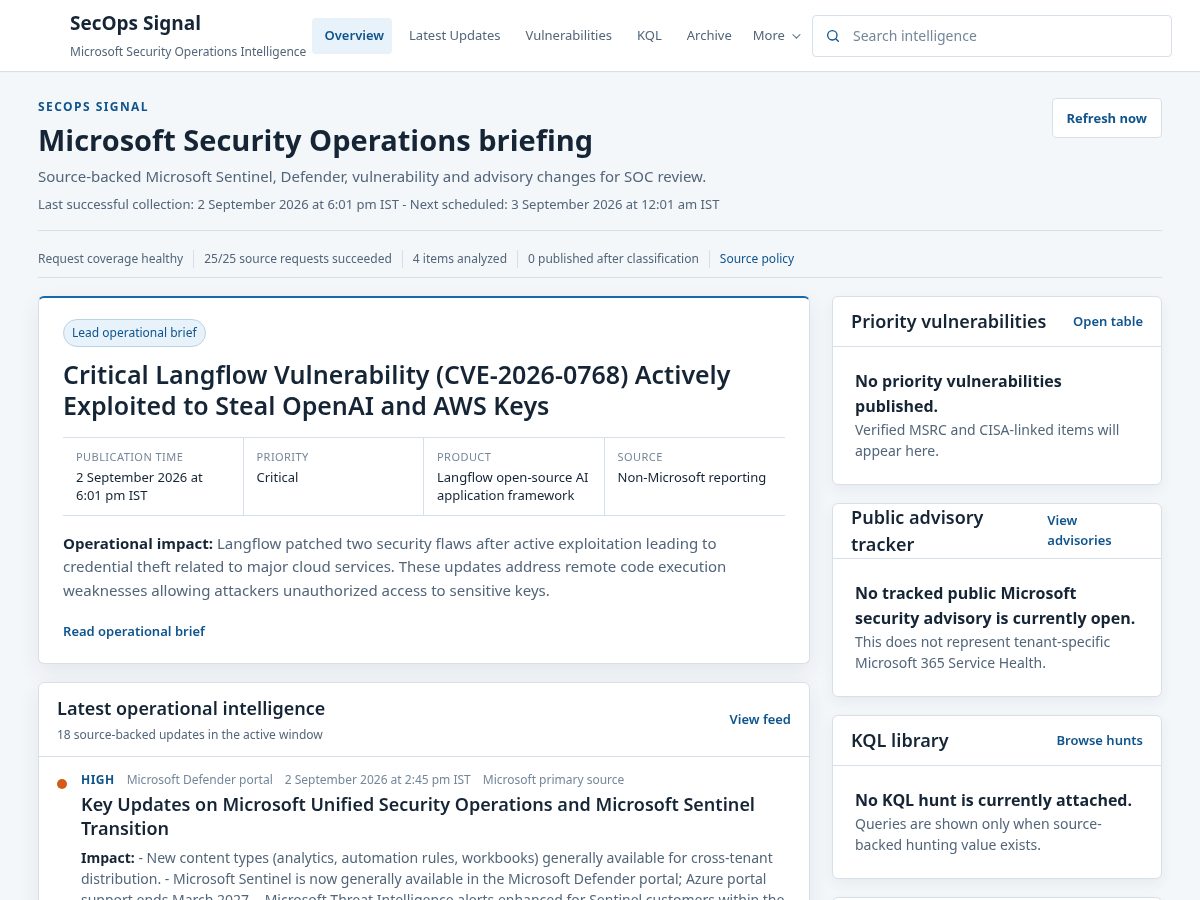
Task: Click 'Non-Microsoft reporting' source value
Action: click(691, 477)
